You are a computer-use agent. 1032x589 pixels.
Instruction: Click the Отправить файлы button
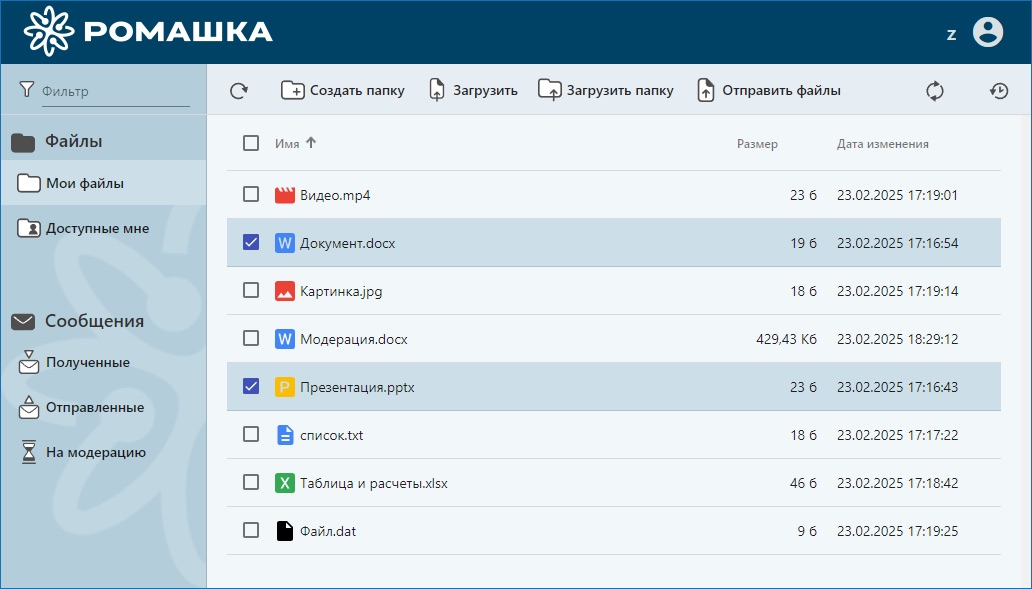pos(769,91)
